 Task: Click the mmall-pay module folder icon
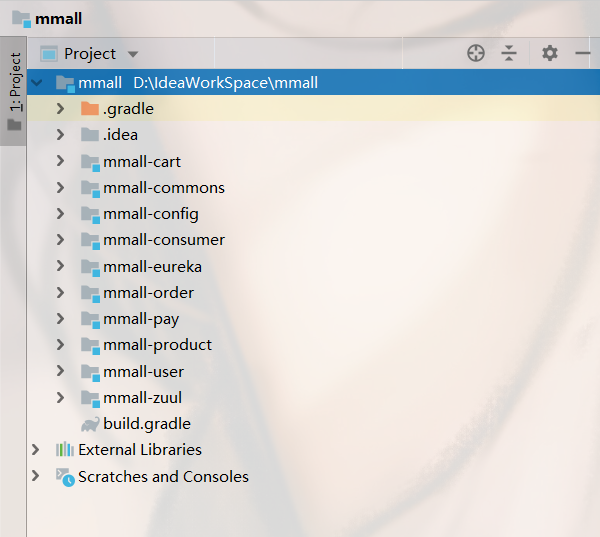point(91,319)
